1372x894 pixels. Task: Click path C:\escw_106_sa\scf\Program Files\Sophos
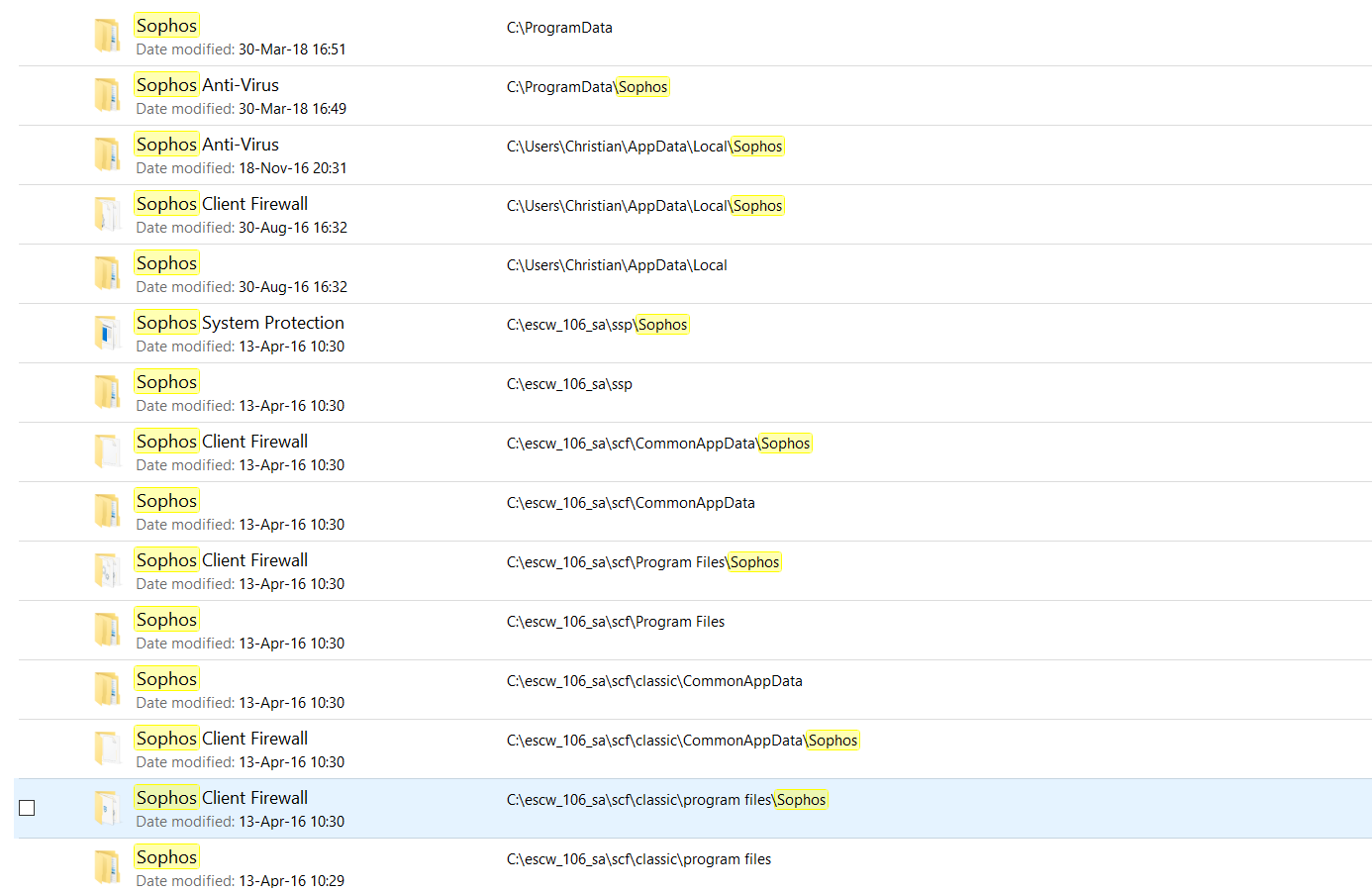tap(643, 562)
